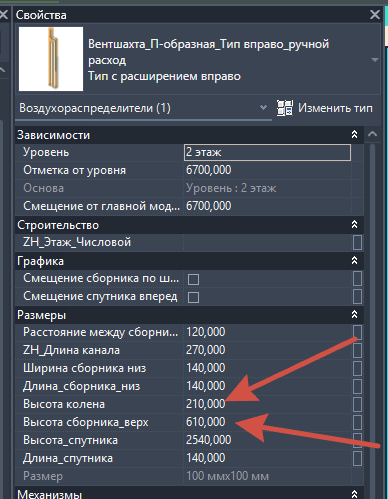388x499 pixels.
Task: Click the associate button for Высота колена
Action: (357, 404)
